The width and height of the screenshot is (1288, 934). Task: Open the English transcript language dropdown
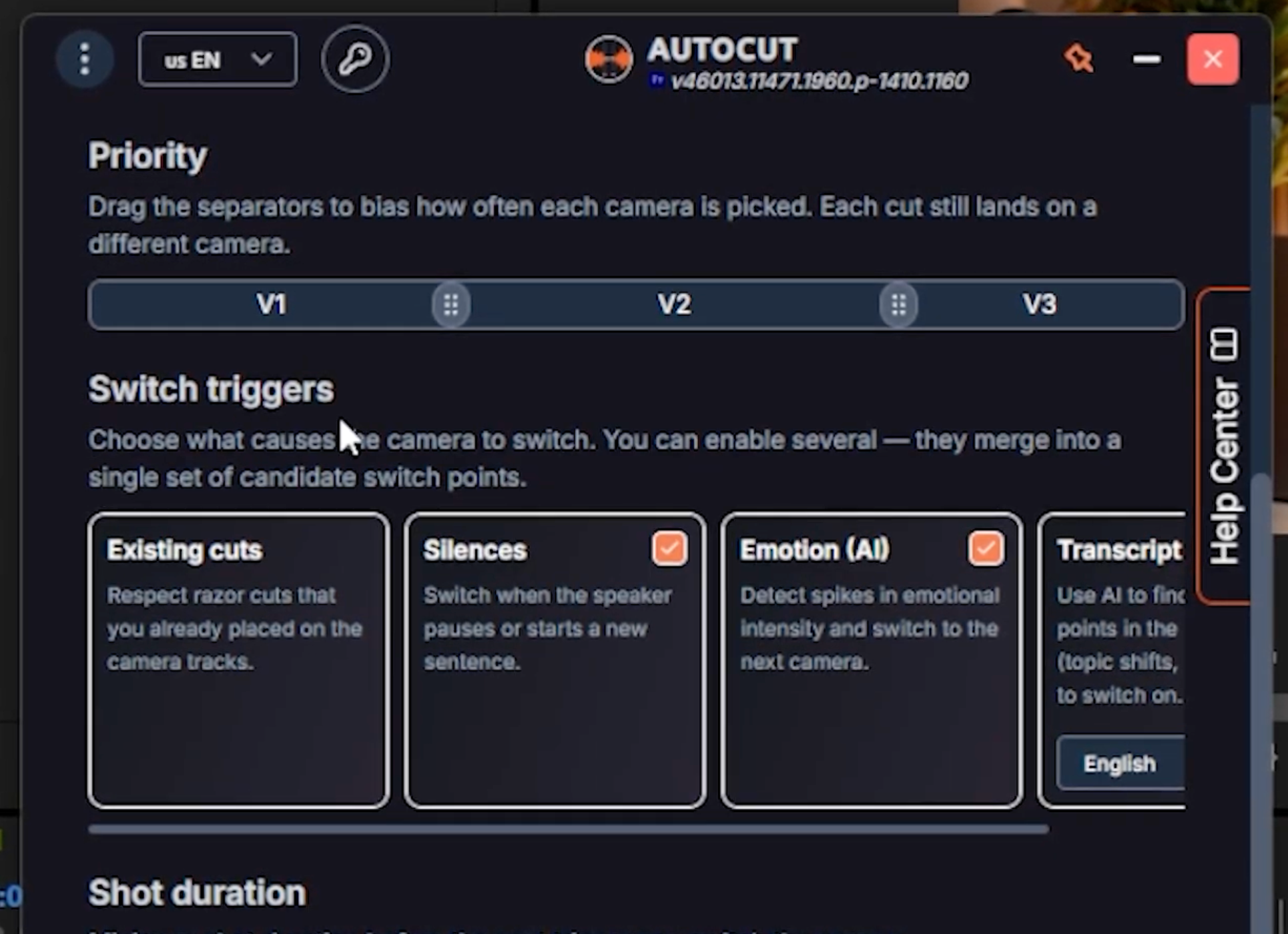pos(1120,763)
